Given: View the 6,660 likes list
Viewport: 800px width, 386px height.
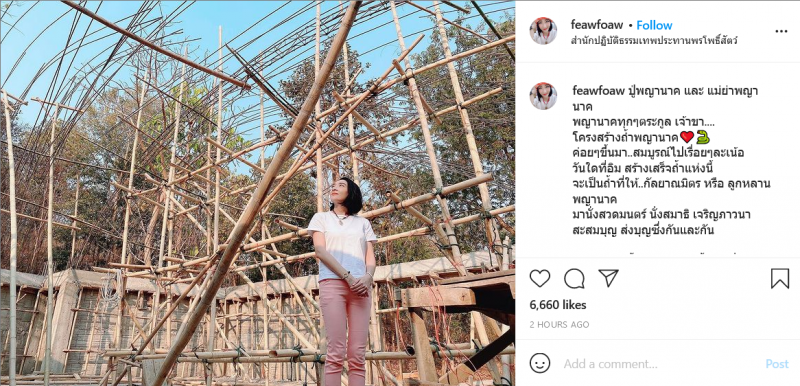Looking at the screenshot, I should point(558,305).
